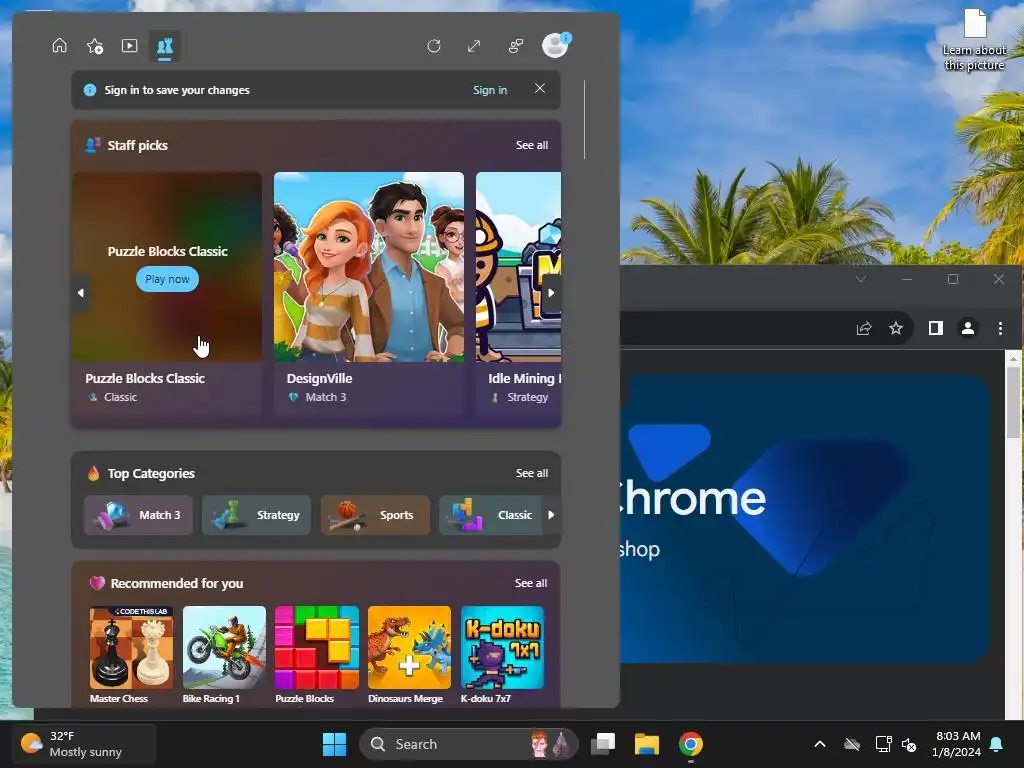Refresh the widgets feed
1024x768 pixels.
click(x=434, y=46)
